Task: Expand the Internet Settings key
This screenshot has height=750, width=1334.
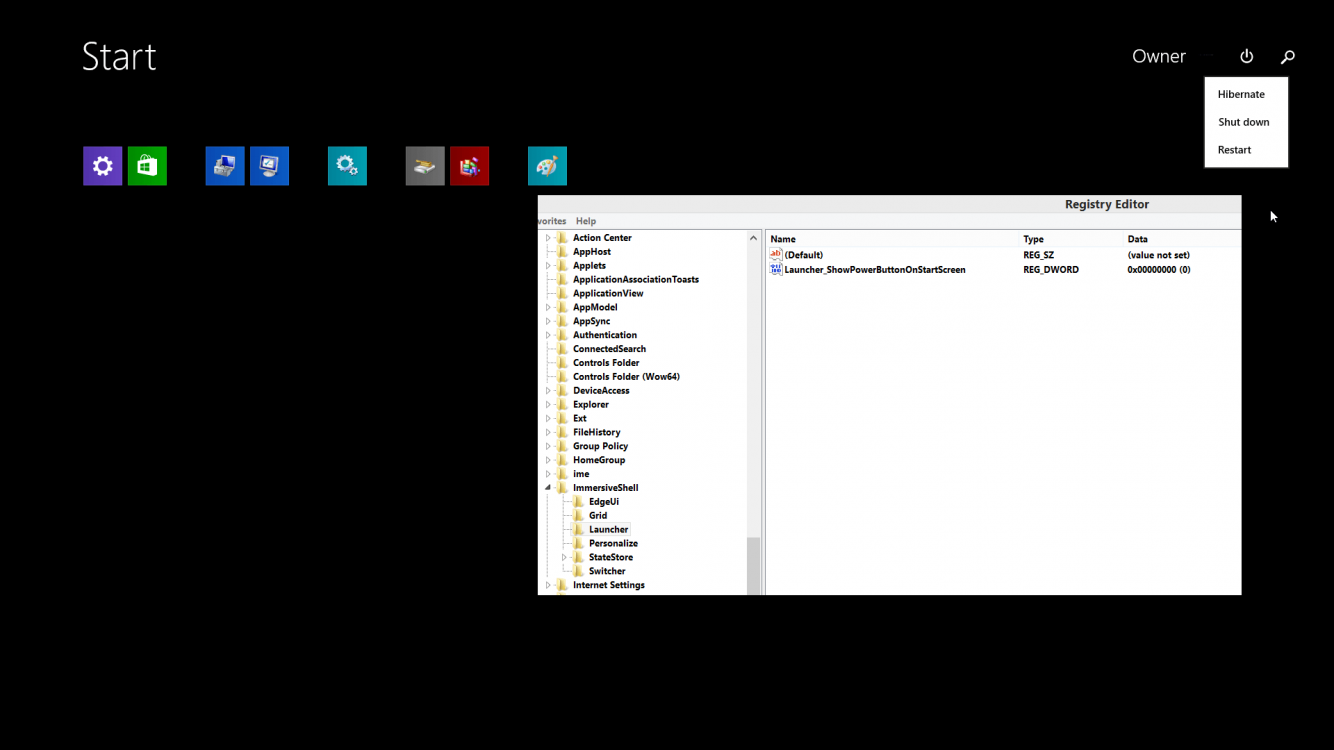Action: pyautogui.click(x=548, y=585)
